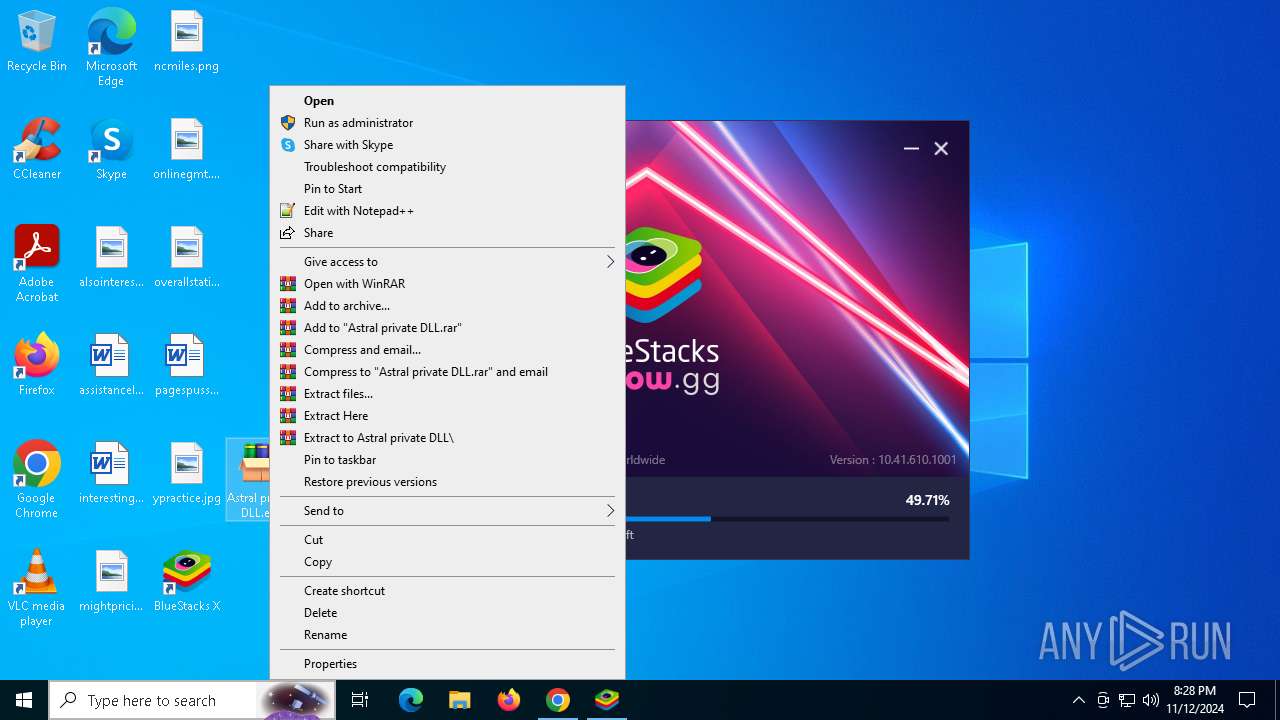Choose Copy in the context menu
The image size is (1280, 720).
pos(447,562)
